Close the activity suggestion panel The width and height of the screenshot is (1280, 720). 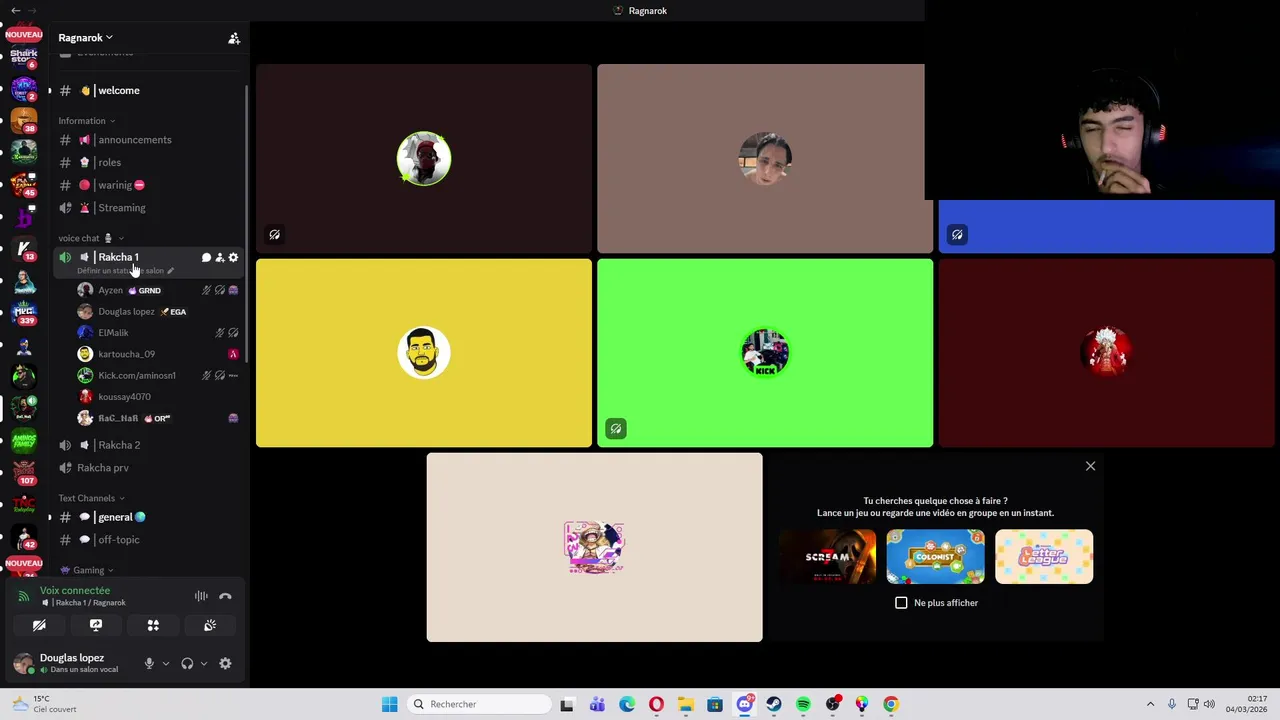tap(1091, 466)
